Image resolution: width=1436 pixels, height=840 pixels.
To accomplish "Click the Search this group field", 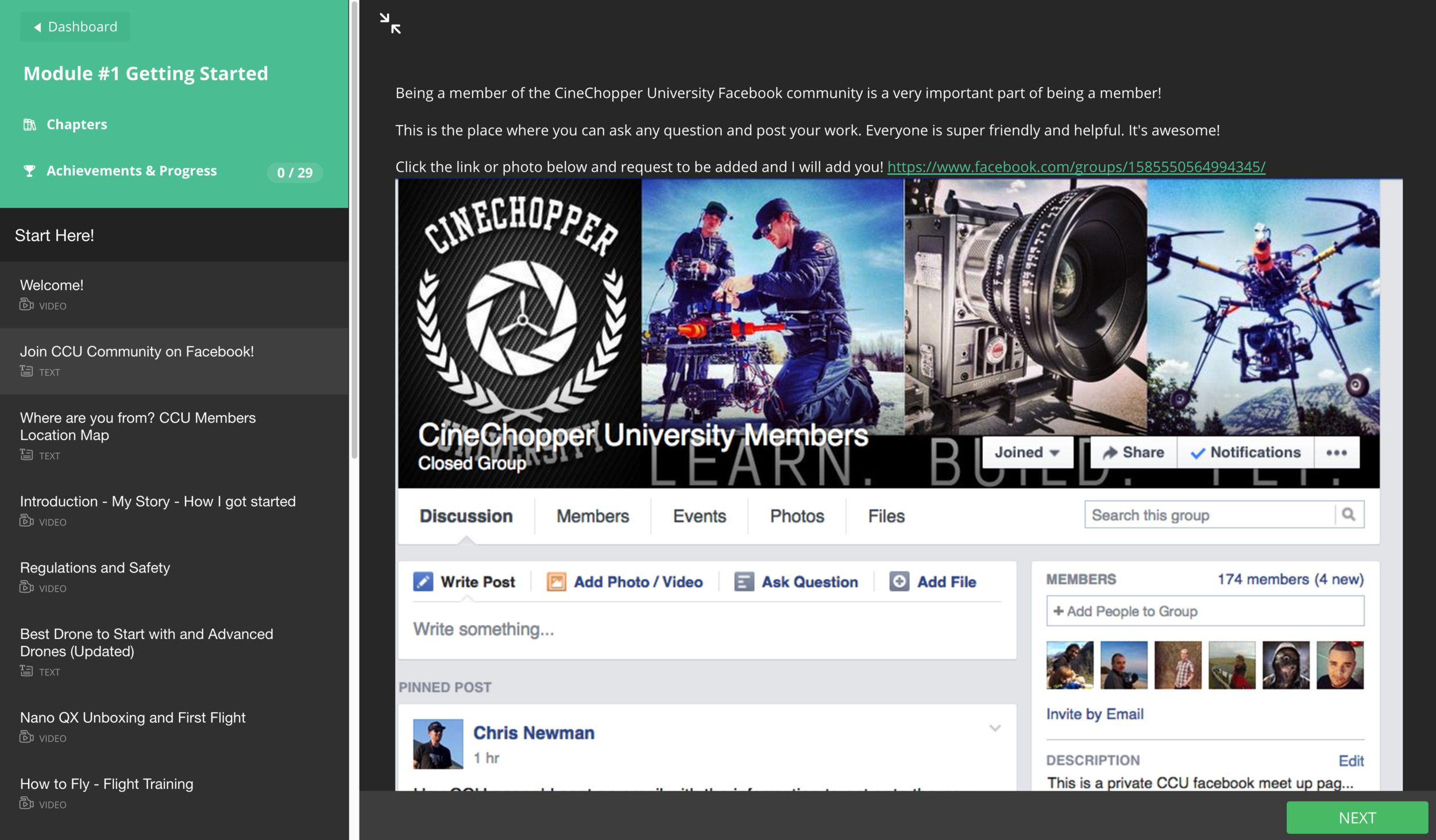I will coord(1210,514).
